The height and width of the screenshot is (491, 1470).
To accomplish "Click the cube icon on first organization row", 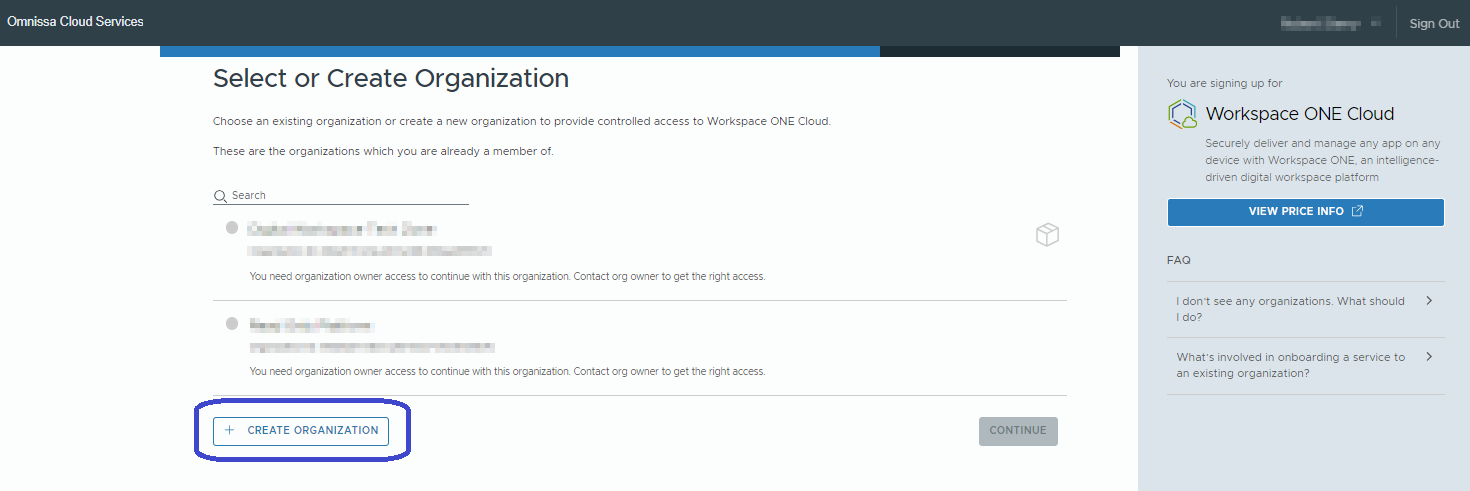I will (1047, 235).
